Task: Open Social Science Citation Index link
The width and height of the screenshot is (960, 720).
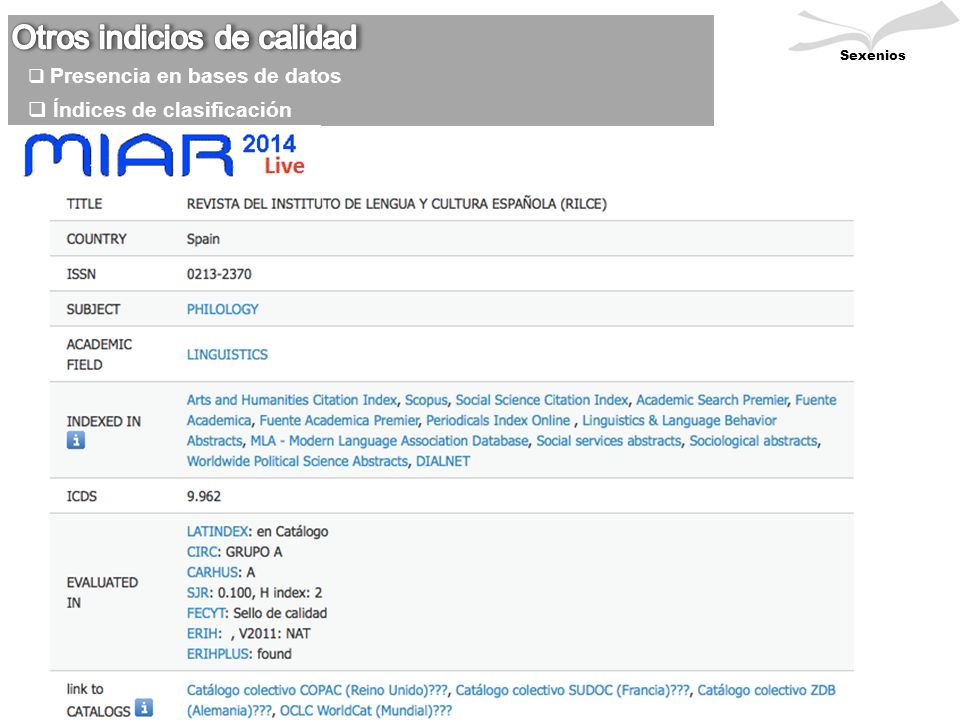Action: (x=542, y=400)
